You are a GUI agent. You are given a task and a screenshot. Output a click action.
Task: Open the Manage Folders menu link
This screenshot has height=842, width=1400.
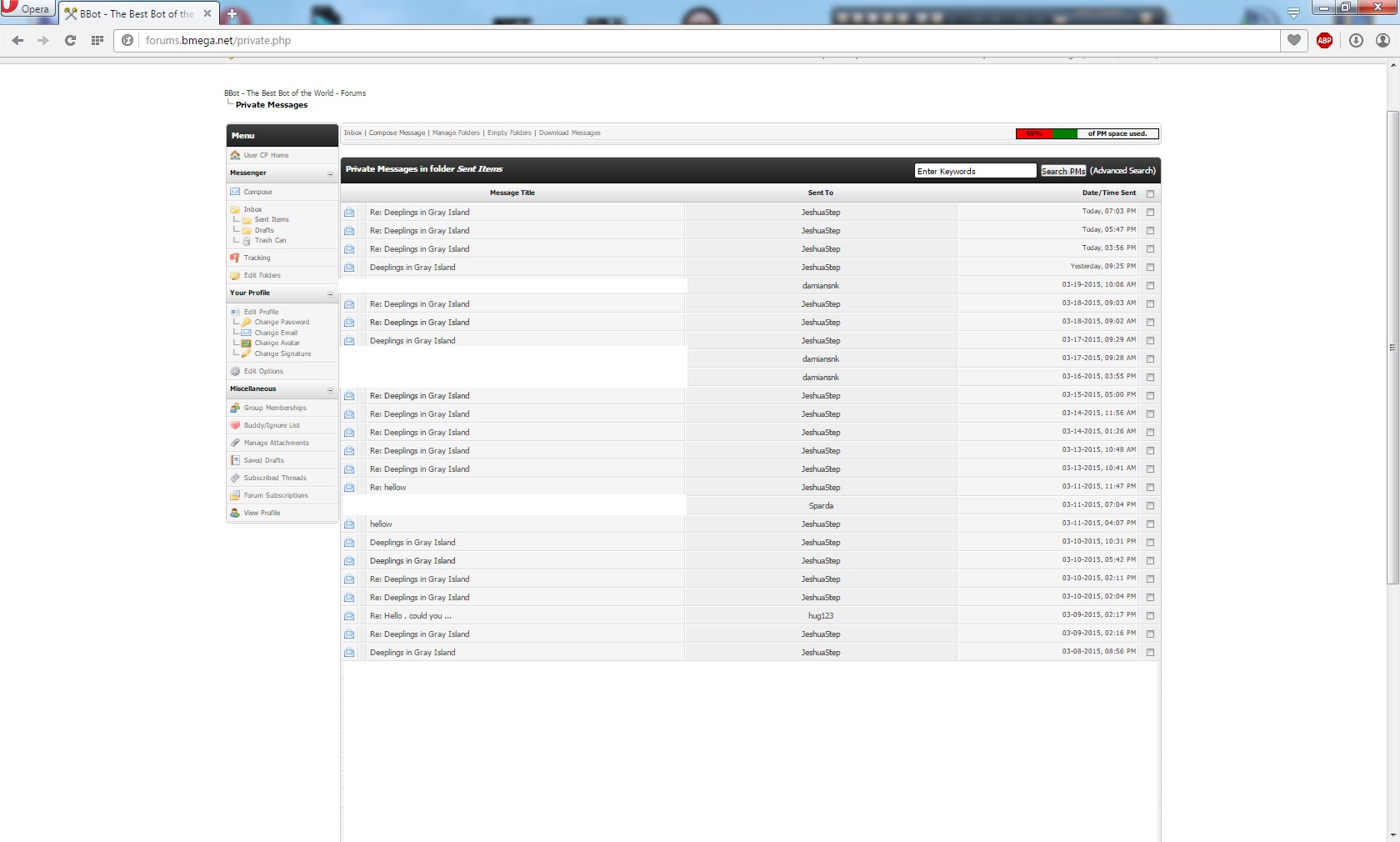456,133
